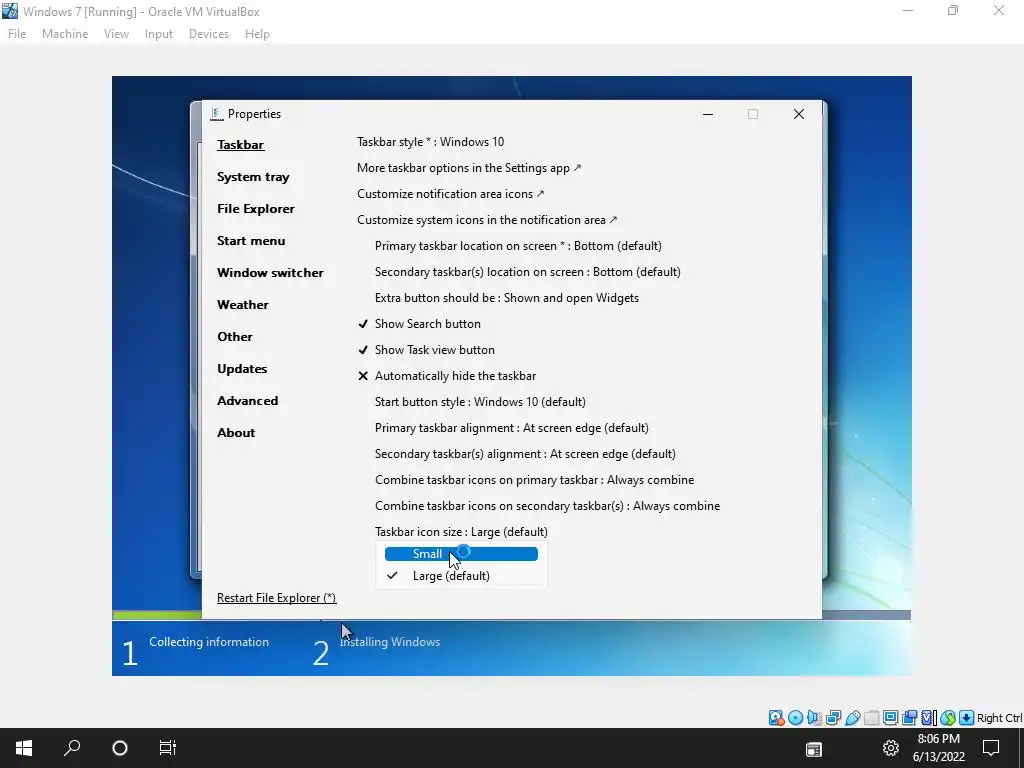Change Secondary taskbar(s) location on screen
This screenshot has width=1024, height=768.
click(528, 272)
